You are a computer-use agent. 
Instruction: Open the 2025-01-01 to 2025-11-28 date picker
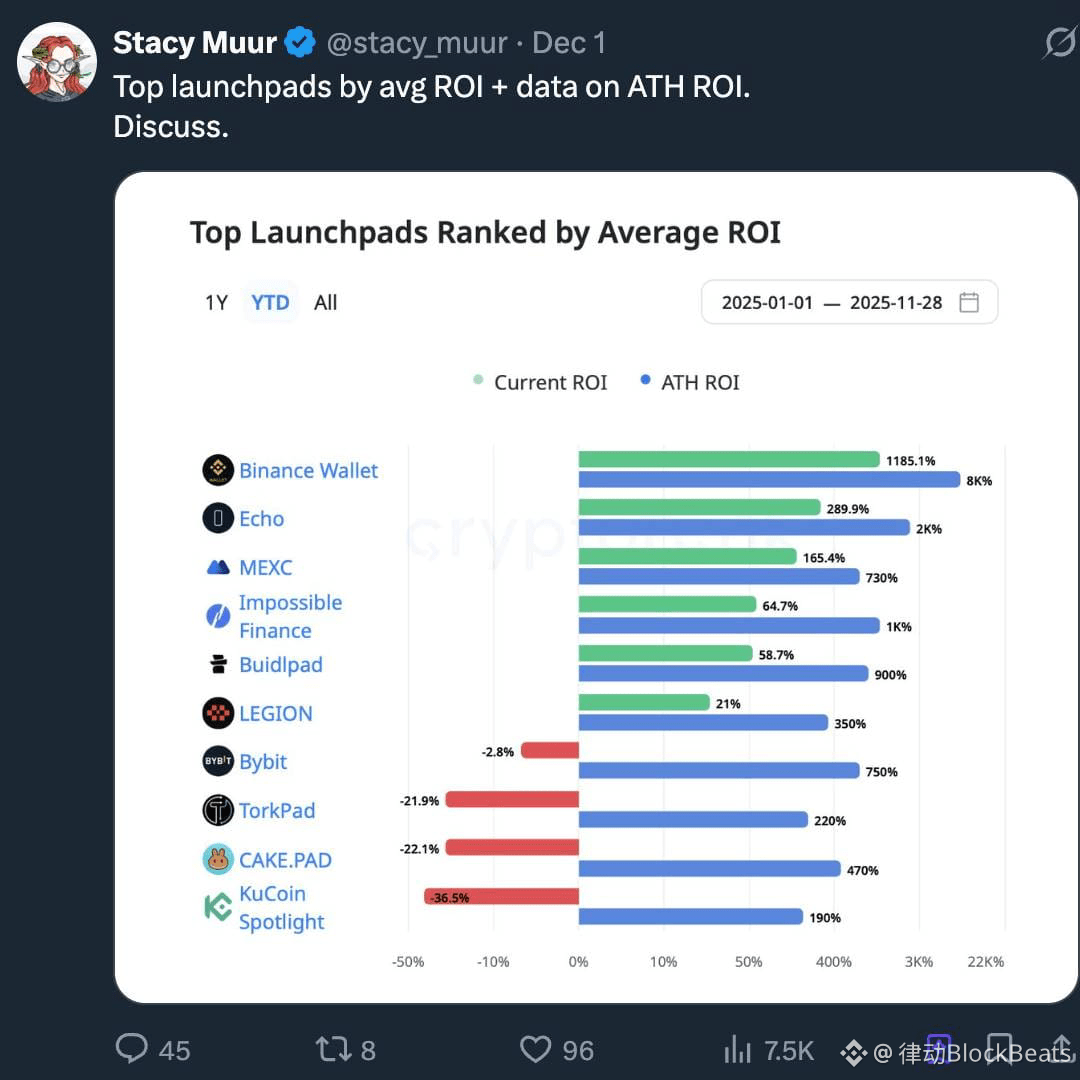(x=849, y=302)
